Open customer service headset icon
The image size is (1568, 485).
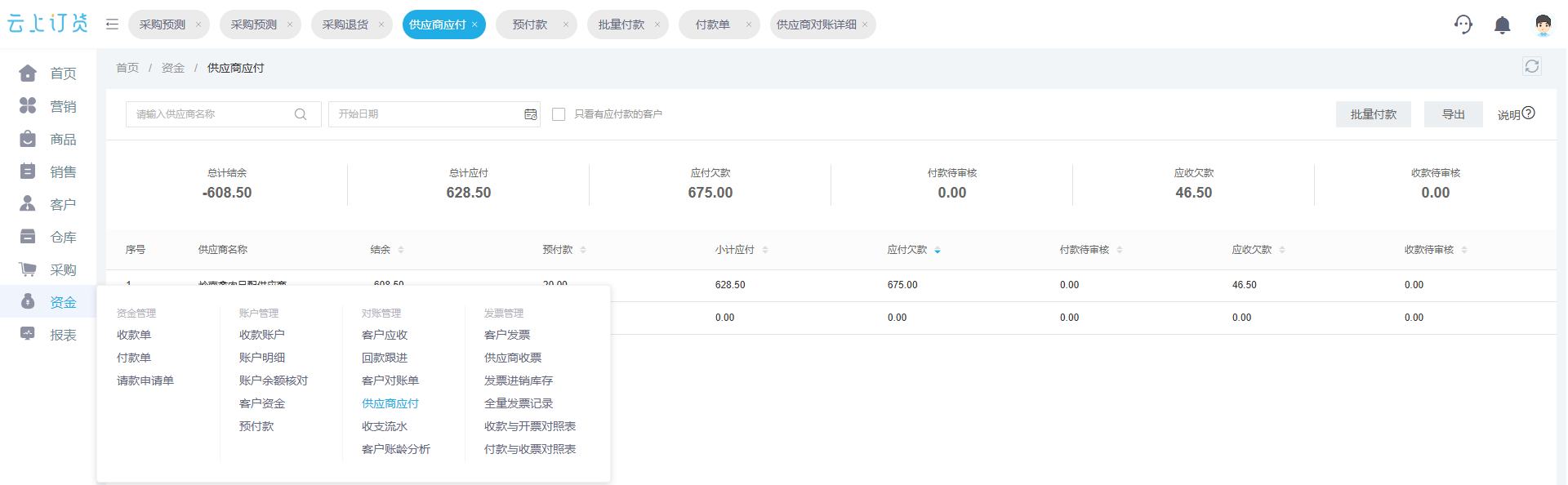coord(1463,24)
